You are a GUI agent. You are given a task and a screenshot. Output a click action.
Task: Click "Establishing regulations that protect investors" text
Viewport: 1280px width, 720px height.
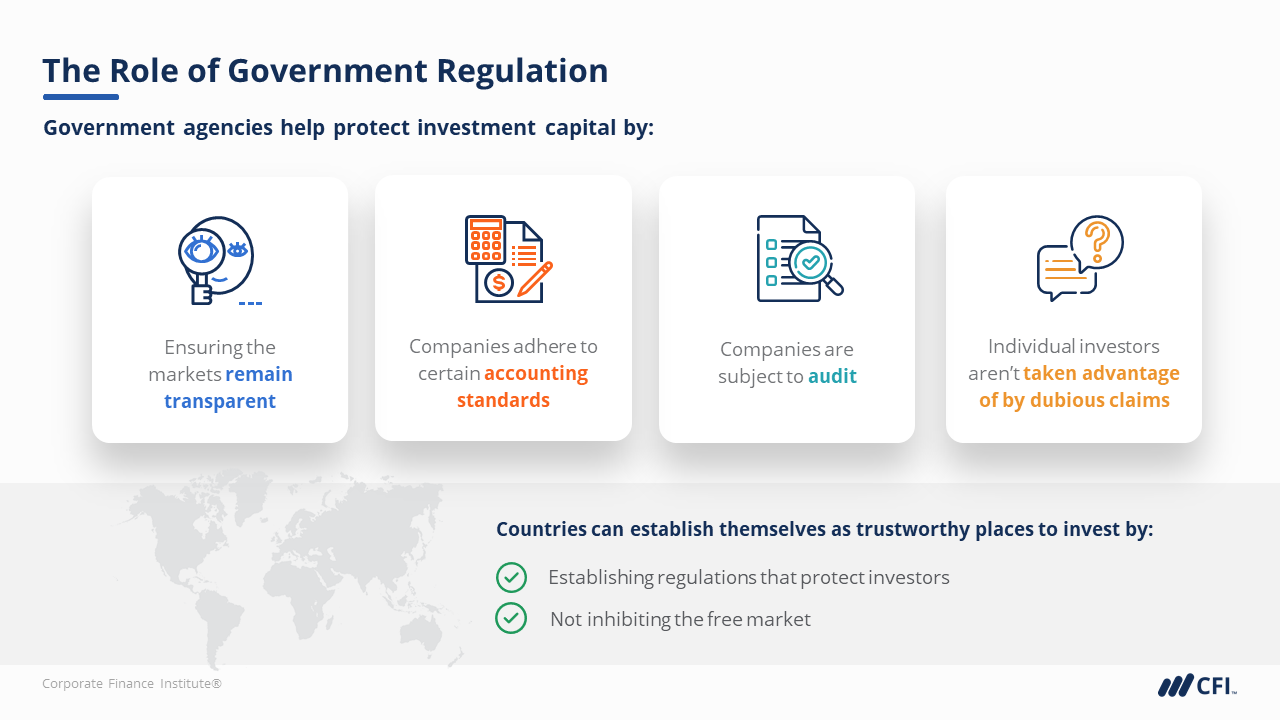[x=748, y=577]
